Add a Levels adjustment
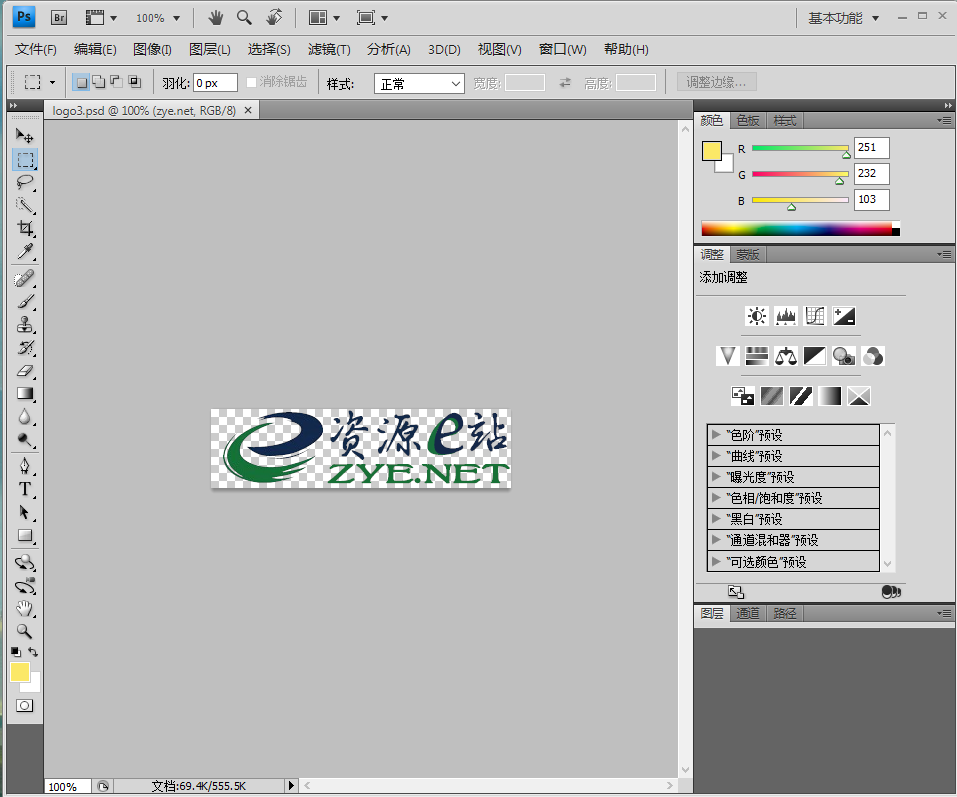Screen dimensions: 957x797 coord(785,316)
